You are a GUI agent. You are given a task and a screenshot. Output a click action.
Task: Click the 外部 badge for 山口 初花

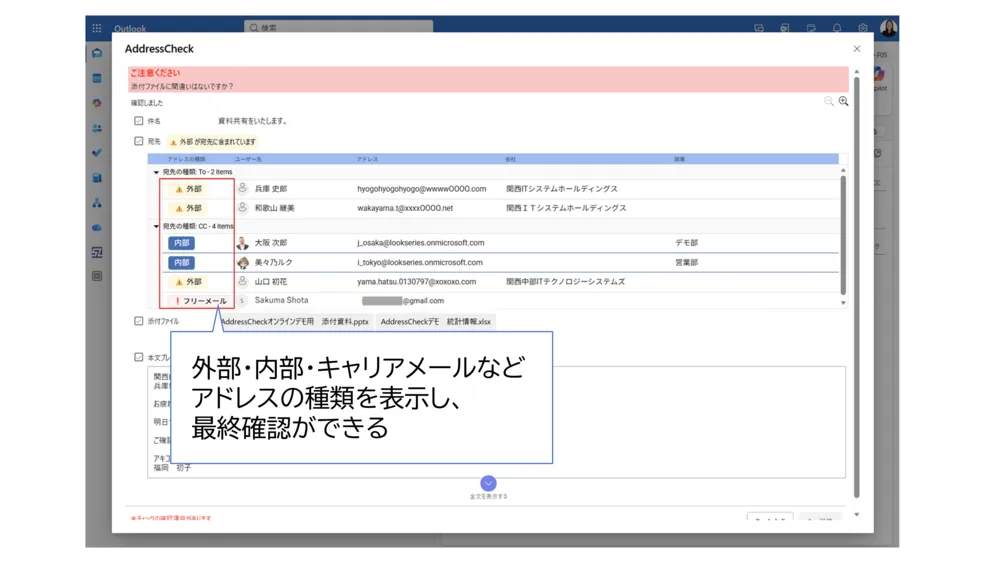[189, 282]
